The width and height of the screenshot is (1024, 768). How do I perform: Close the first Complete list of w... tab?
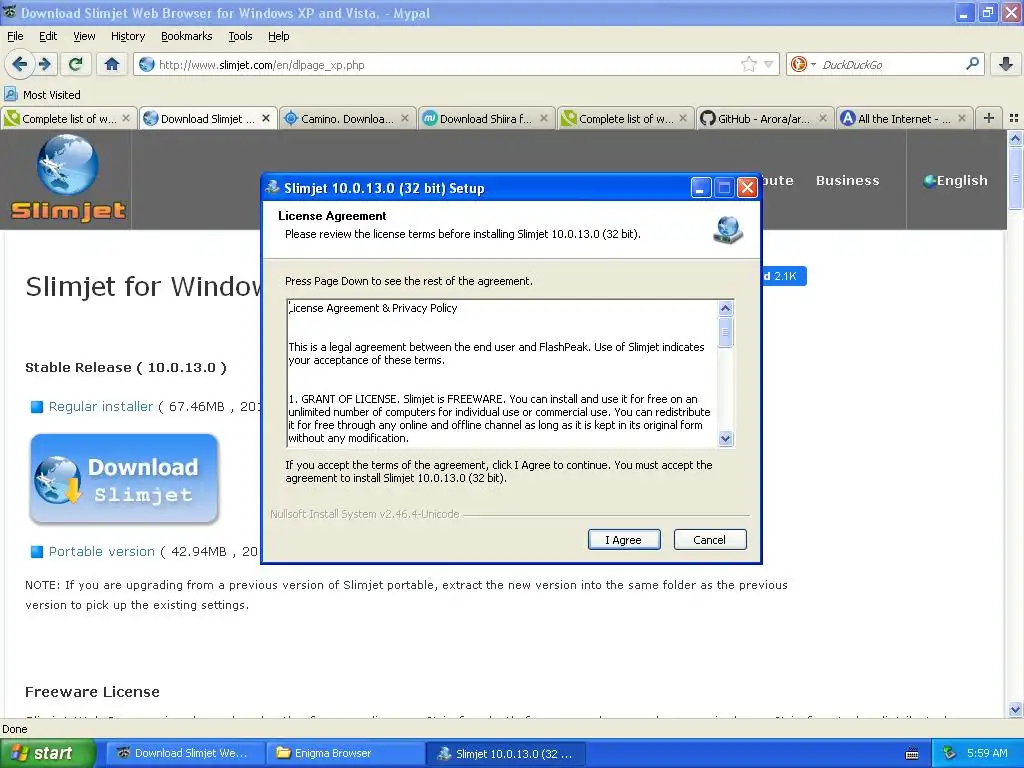pyautogui.click(x=126, y=118)
